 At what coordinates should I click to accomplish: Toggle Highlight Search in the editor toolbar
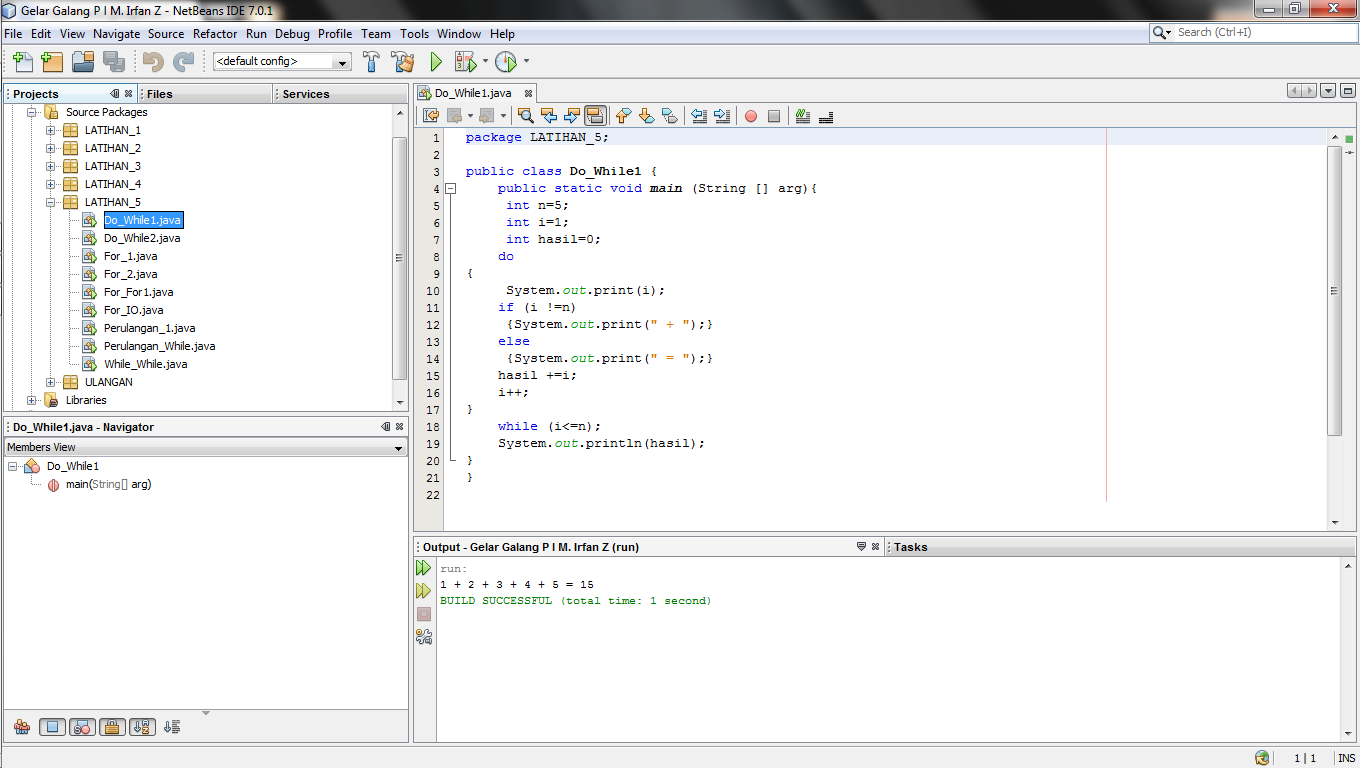596,115
